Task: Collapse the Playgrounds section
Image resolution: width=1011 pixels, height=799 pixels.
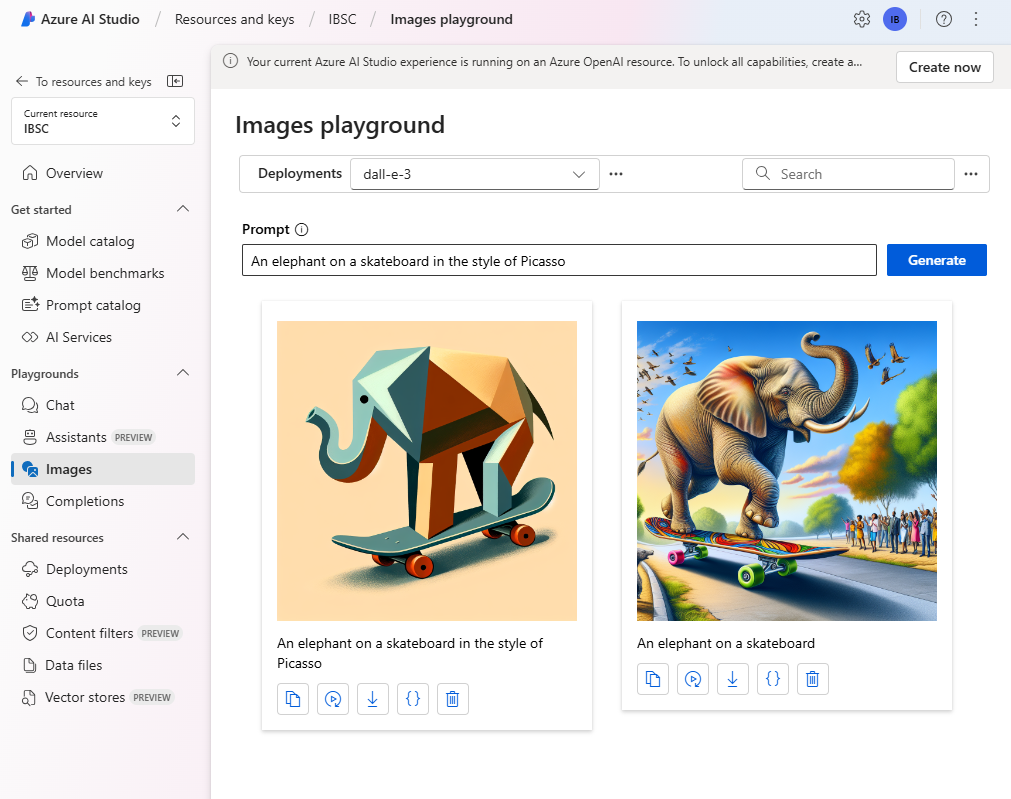Action: coord(183,373)
